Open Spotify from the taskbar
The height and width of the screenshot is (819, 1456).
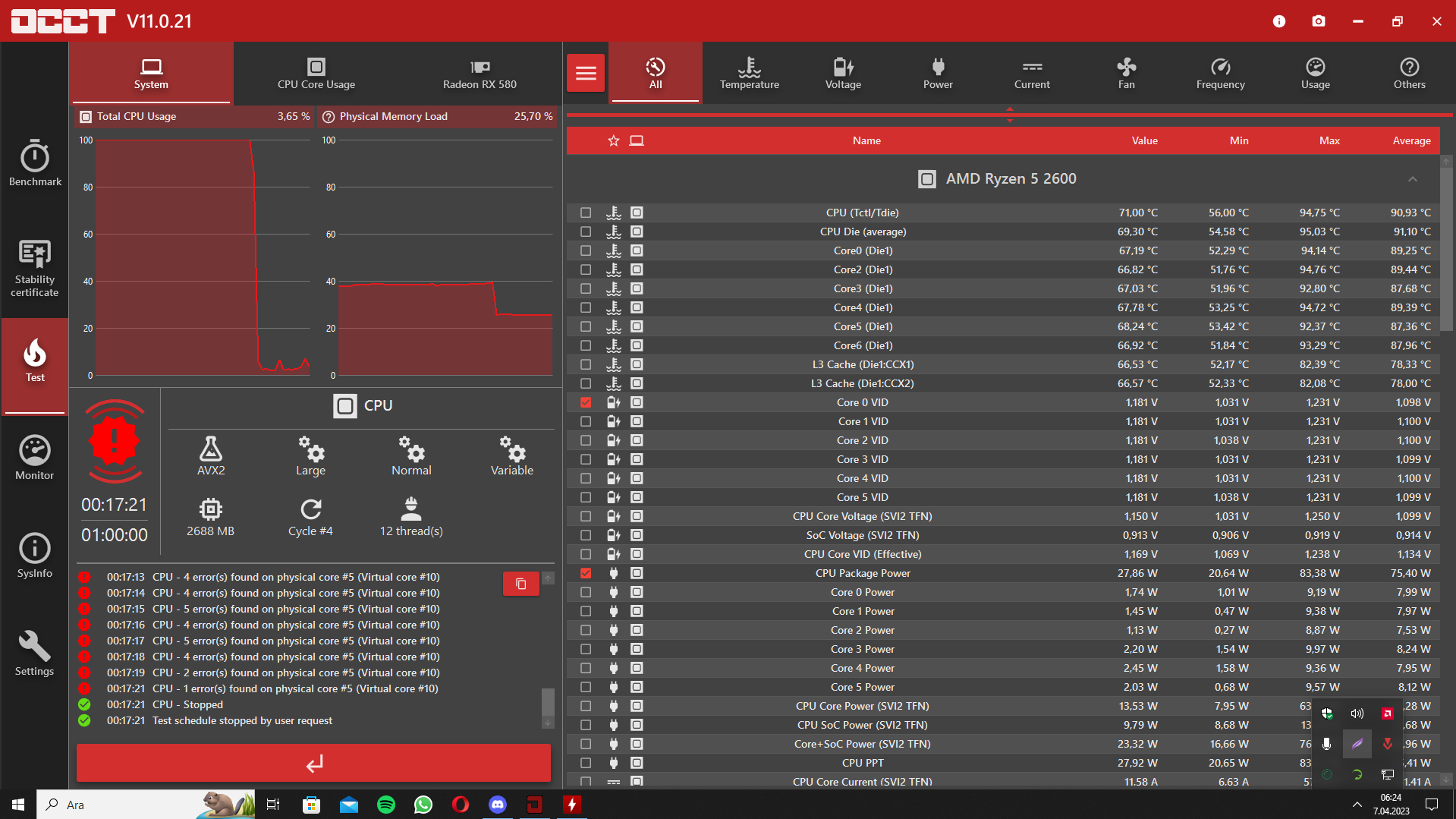[x=386, y=805]
